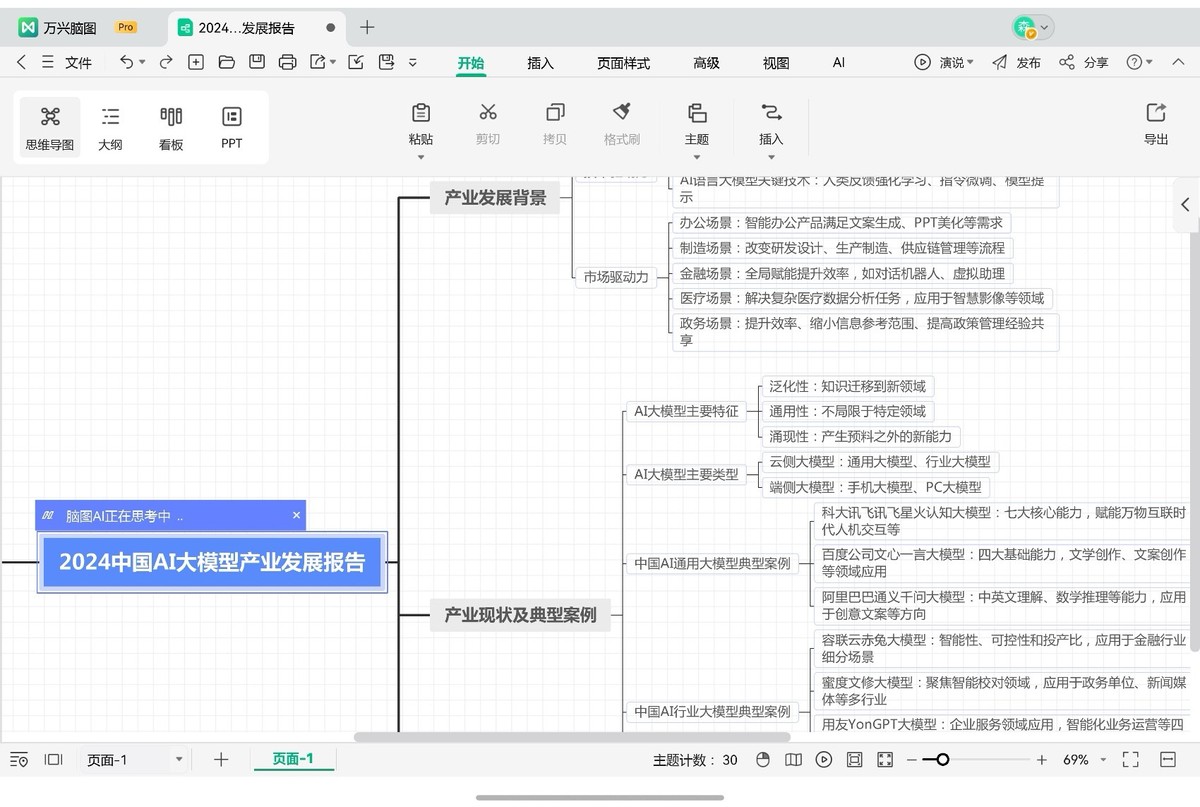Toggle page panel icon in bottom bar
Image resolution: width=1200 pixels, height=807 pixels.
53,760
